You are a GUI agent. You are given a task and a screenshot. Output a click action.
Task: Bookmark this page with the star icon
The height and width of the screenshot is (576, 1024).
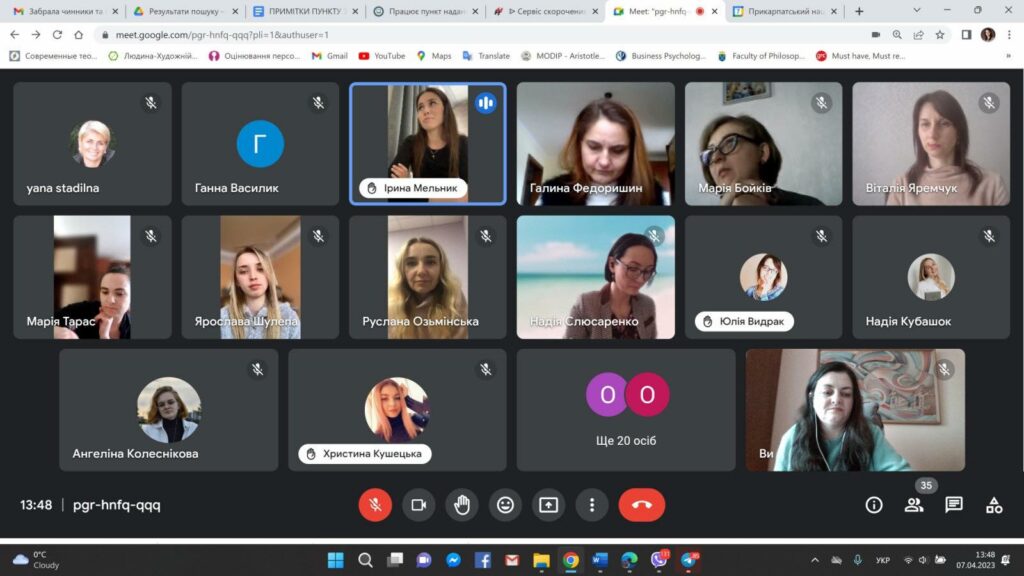[x=940, y=34]
